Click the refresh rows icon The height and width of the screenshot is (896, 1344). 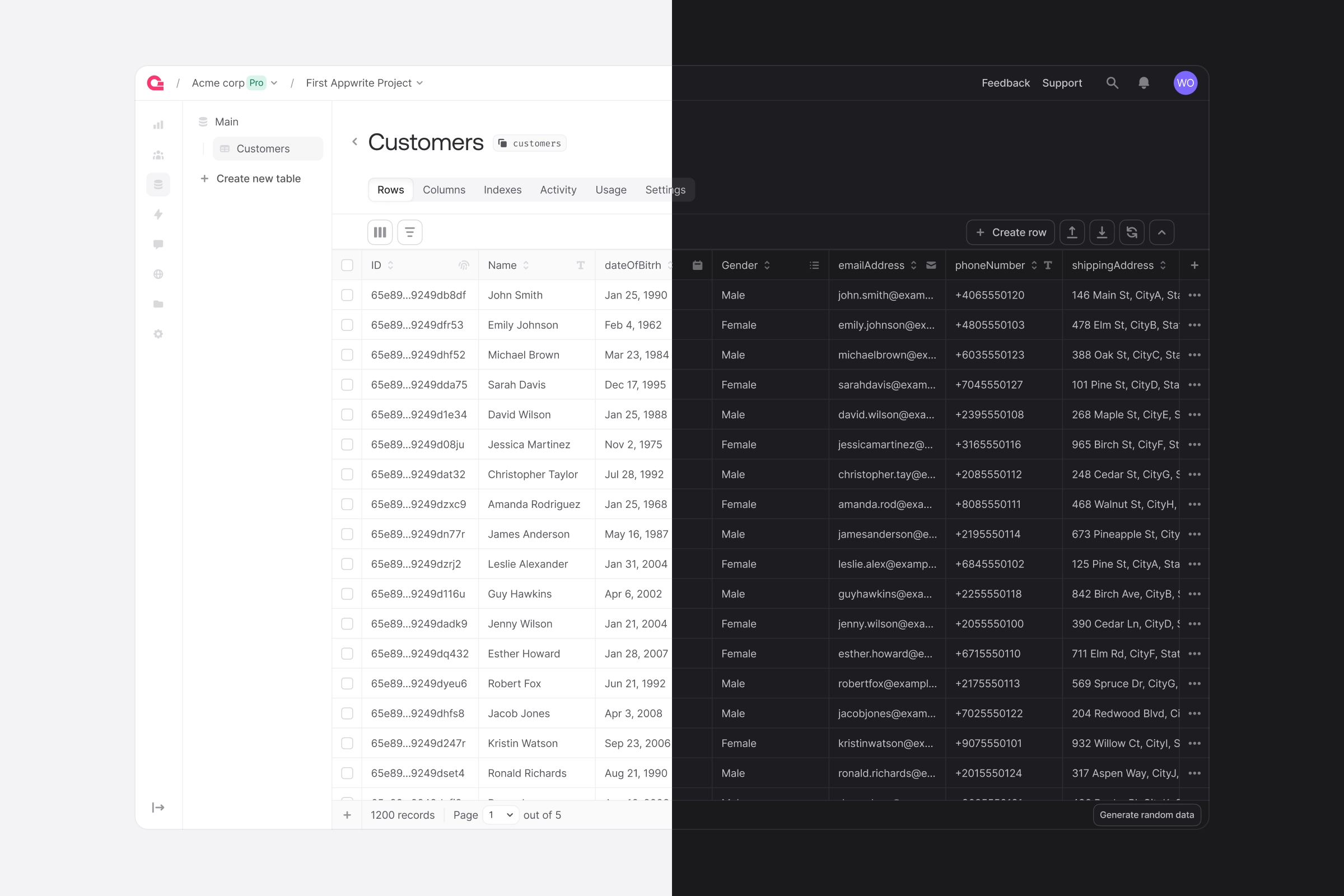(x=1132, y=232)
